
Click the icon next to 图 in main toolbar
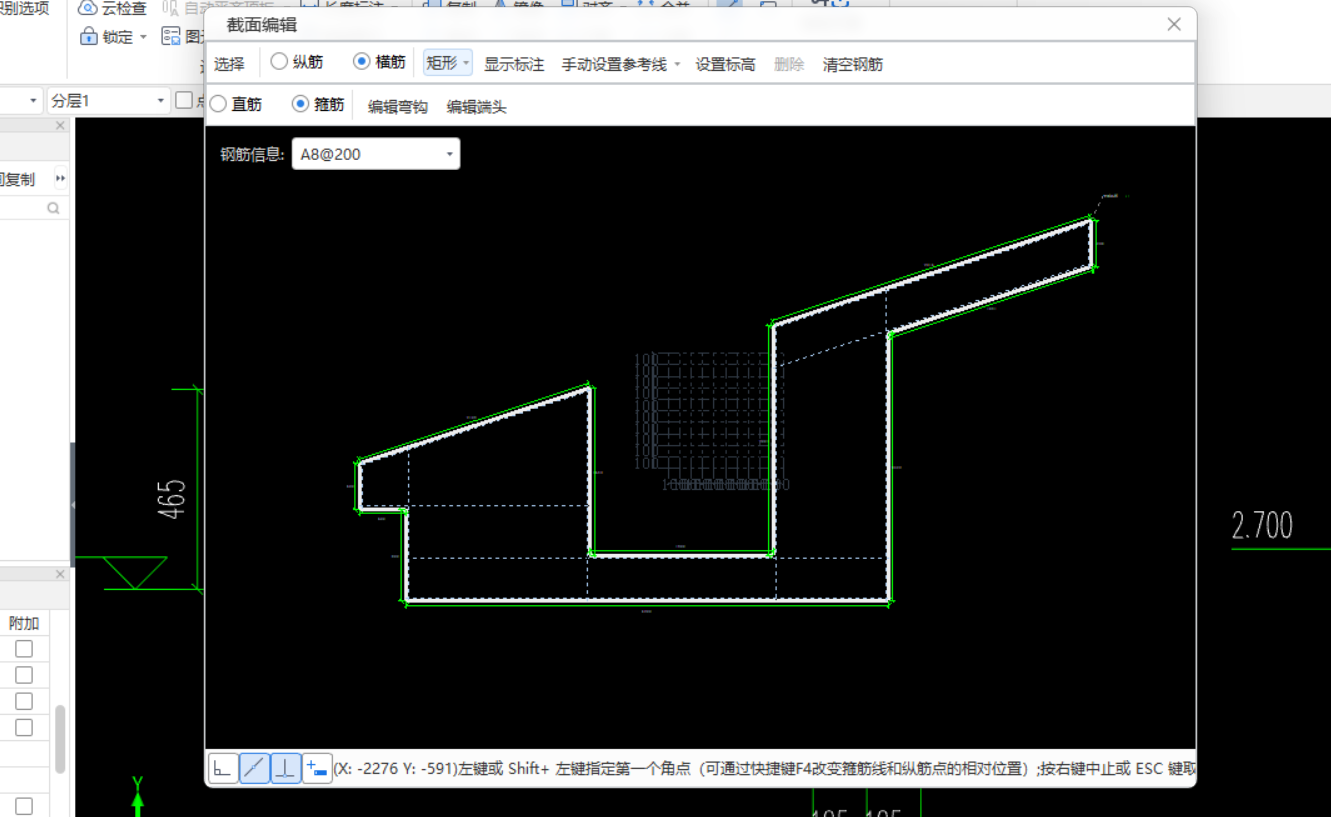point(171,37)
